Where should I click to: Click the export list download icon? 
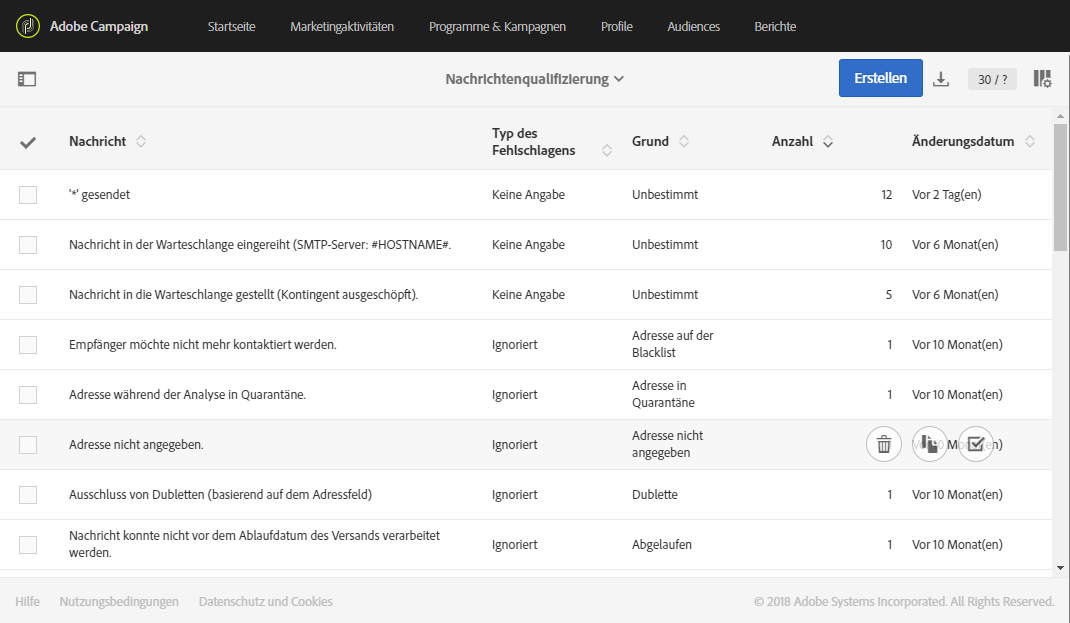[x=940, y=79]
